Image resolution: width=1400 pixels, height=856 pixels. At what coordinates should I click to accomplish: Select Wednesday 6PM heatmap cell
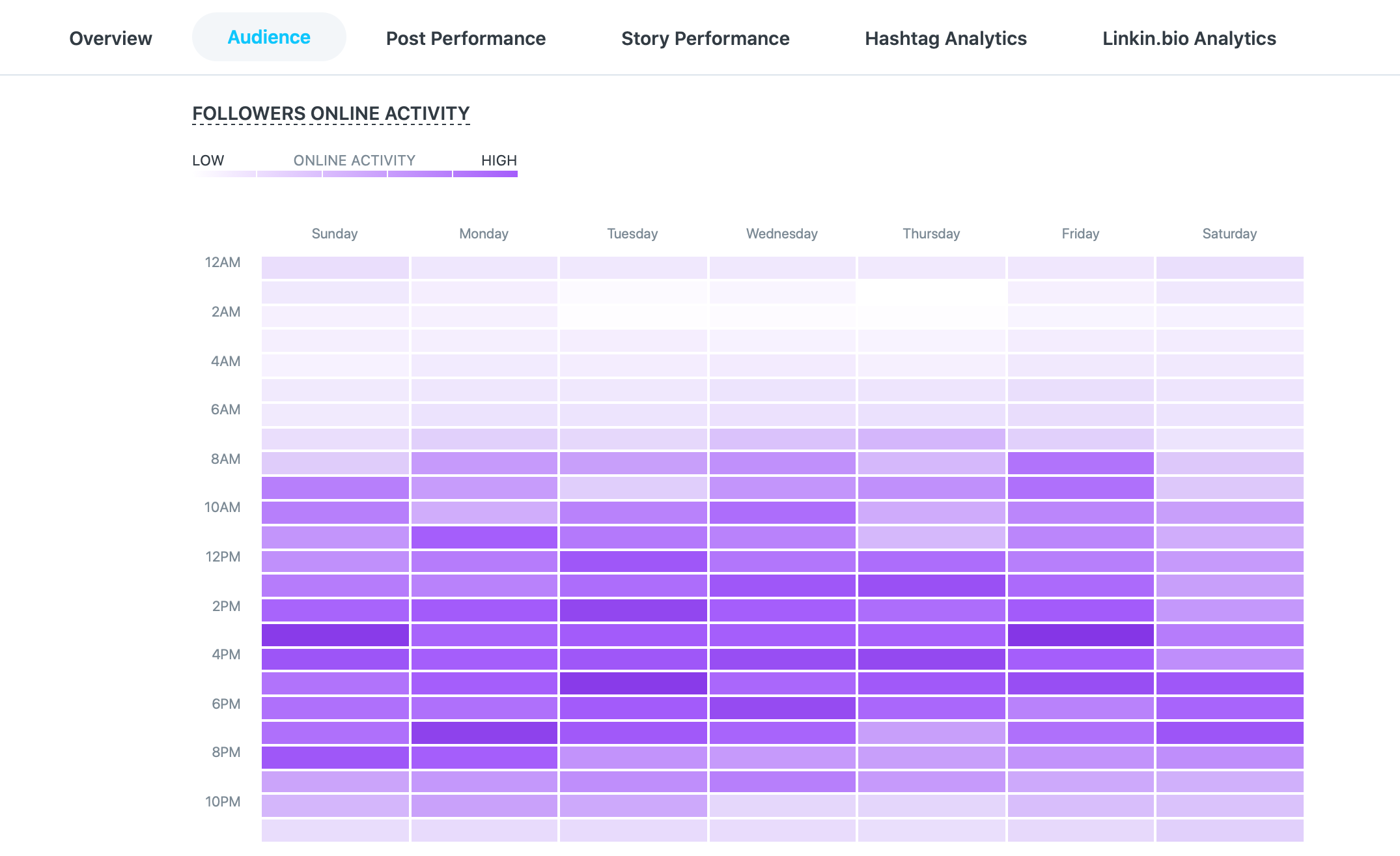click(782, 708)
